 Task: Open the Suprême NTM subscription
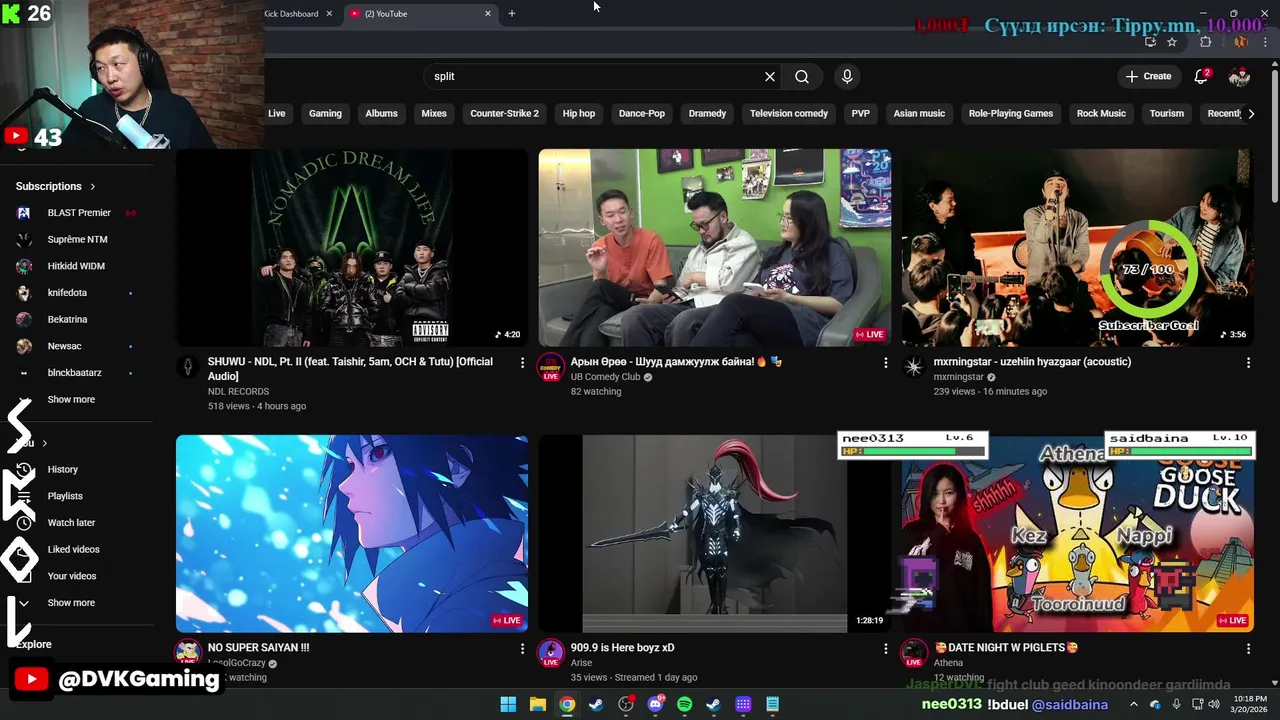tap(77, 240)
